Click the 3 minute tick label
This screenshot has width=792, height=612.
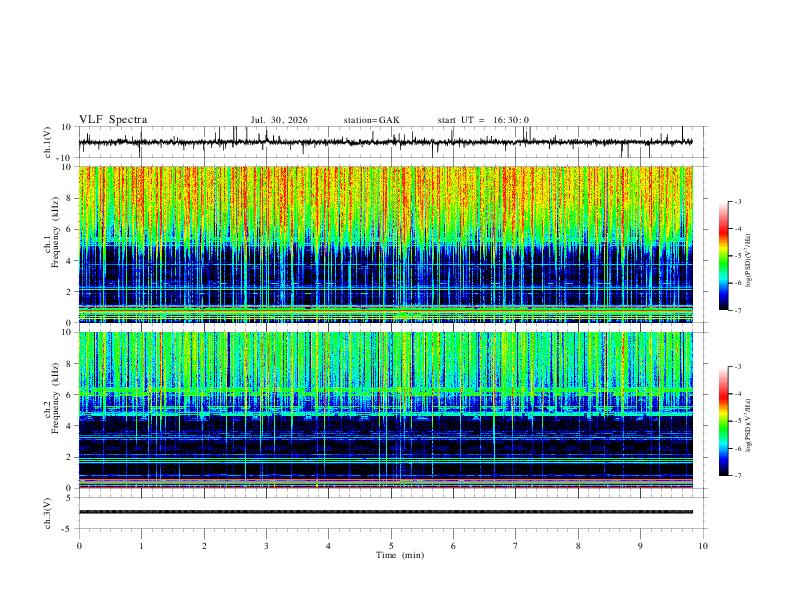pyautogui.click(x=266, y=546)
